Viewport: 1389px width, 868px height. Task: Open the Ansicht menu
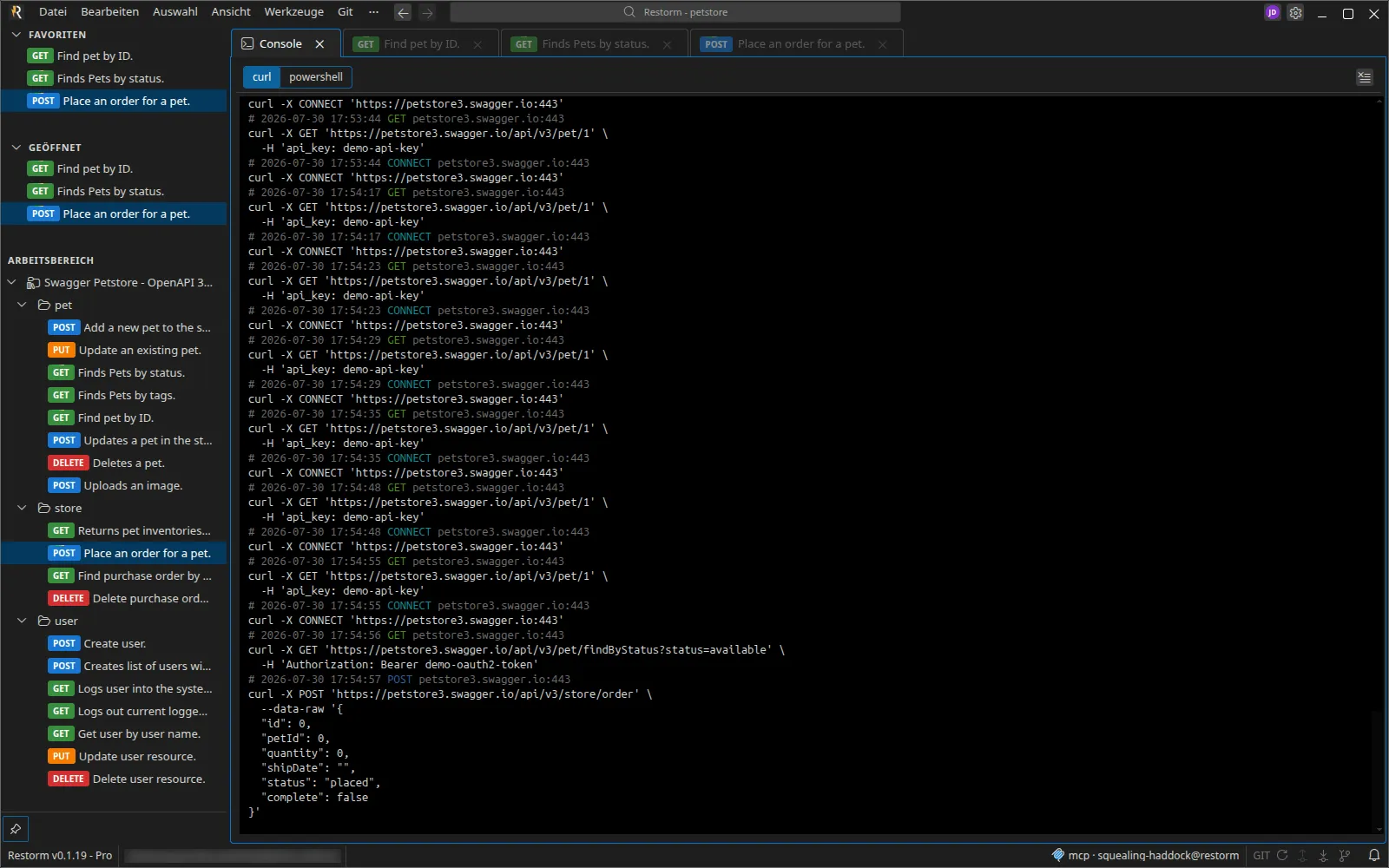tap(231, 12)
